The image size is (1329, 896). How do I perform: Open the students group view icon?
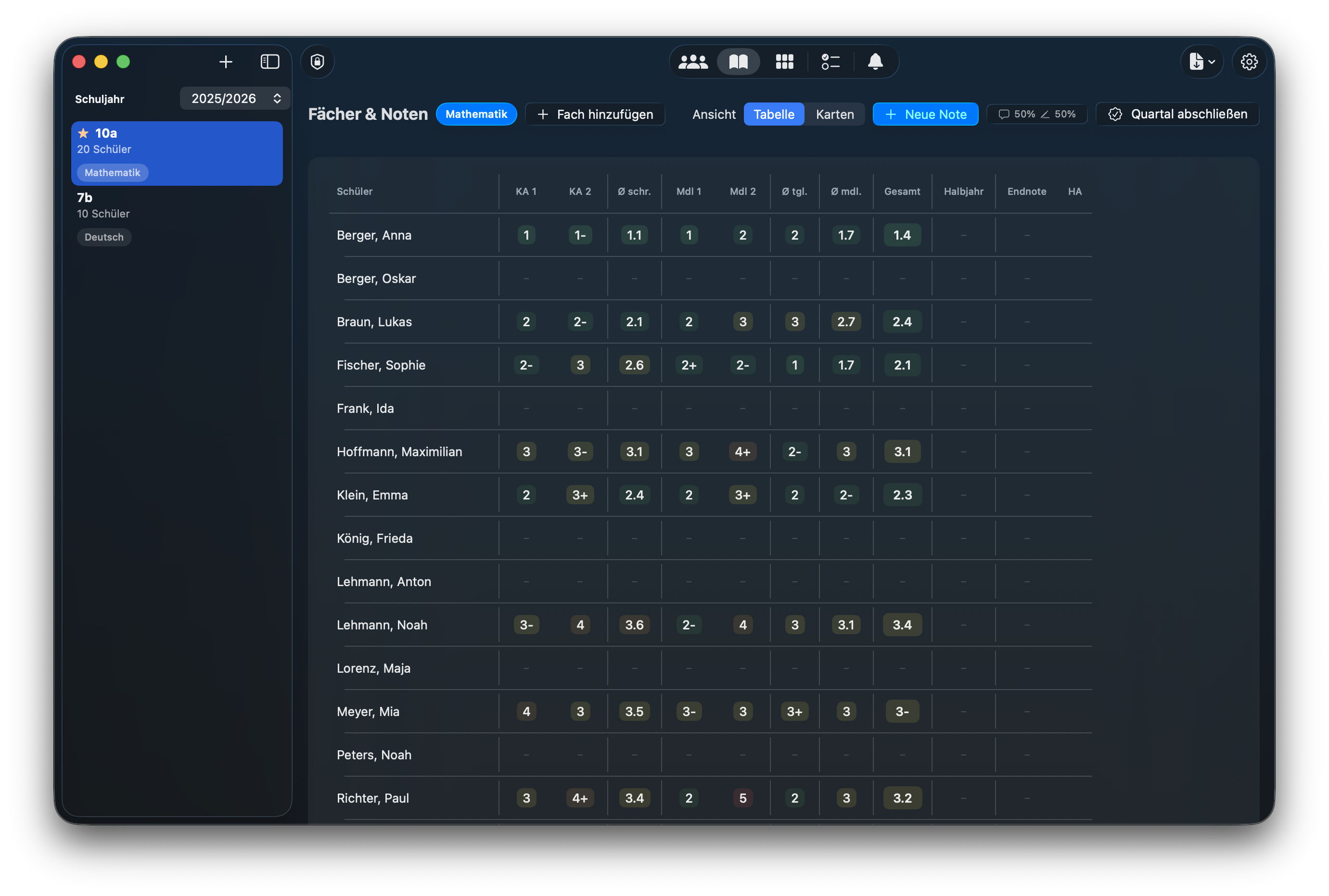point(692,62)
